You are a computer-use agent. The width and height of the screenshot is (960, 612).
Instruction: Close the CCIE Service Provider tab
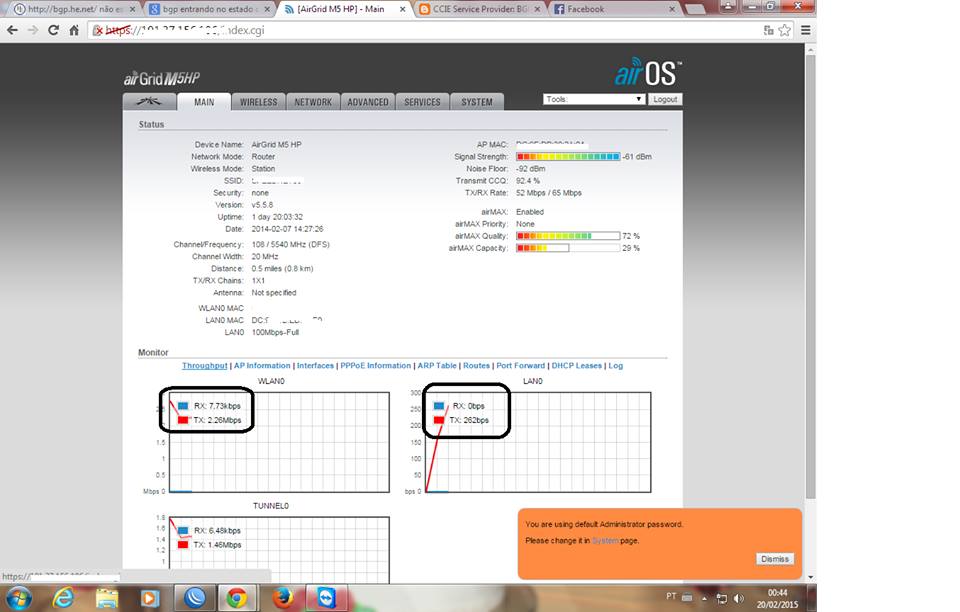point(537,9)
